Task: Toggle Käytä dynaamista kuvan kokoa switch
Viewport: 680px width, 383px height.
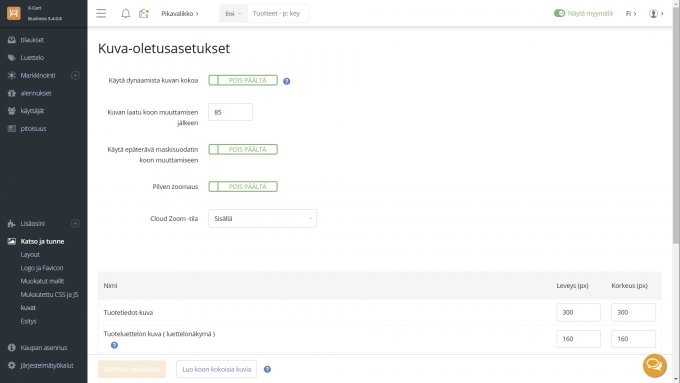Action: pos(243,80)
